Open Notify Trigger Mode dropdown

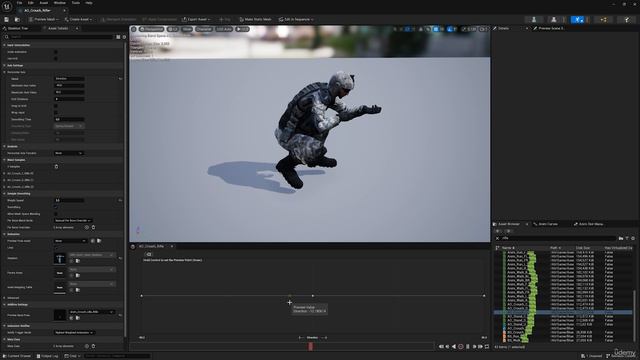point(74,333)
